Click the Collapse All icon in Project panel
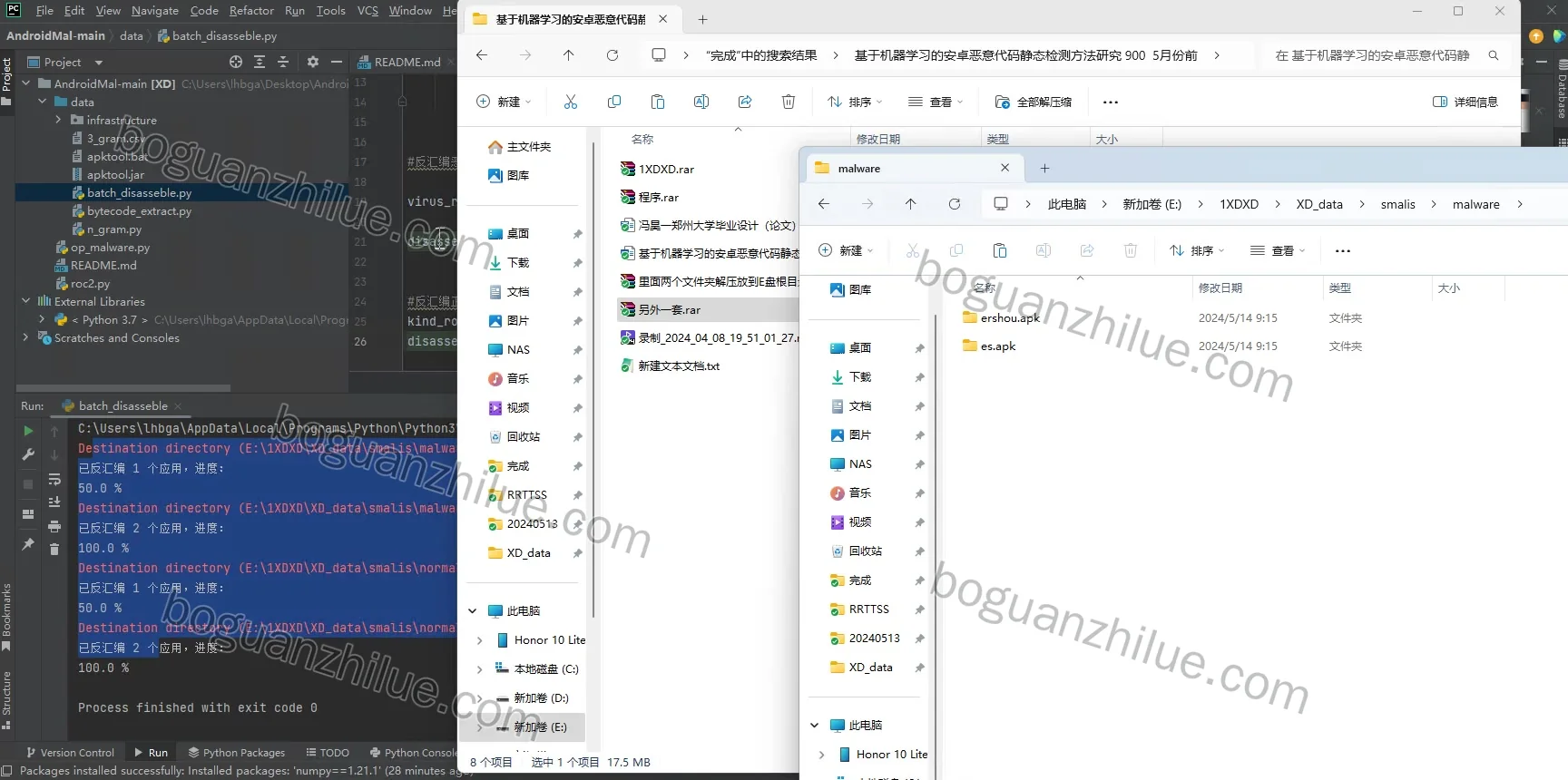1568x780 pixels. (x=283, y=62)
